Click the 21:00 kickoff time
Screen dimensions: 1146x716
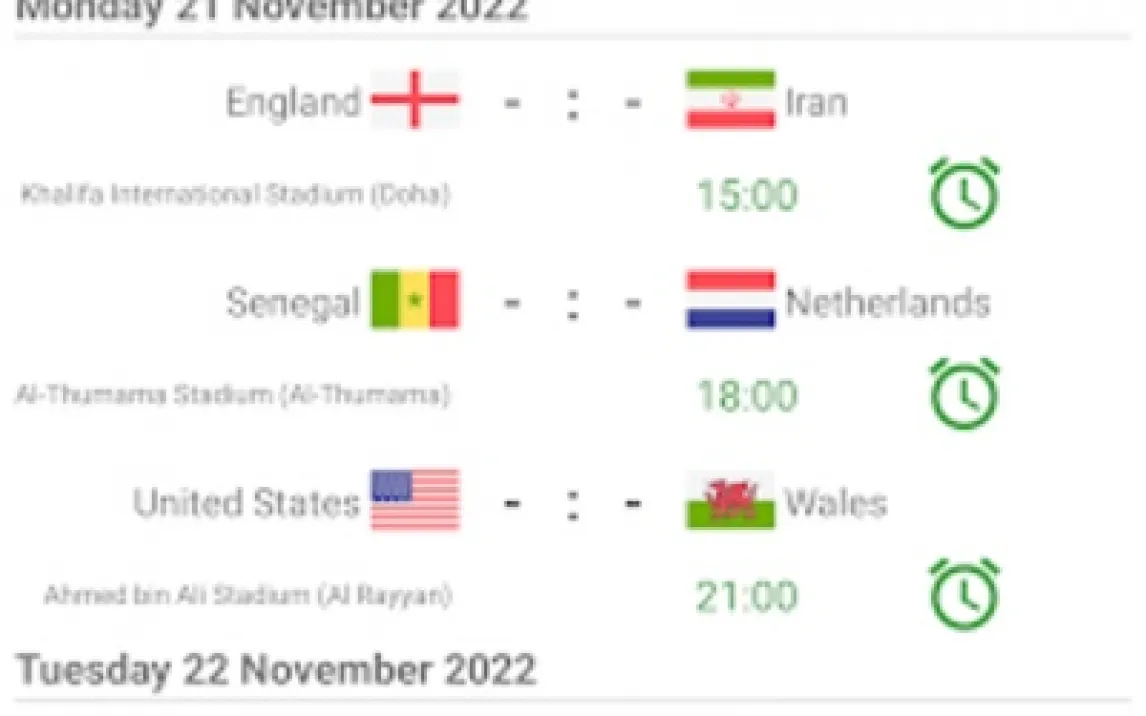747,597
